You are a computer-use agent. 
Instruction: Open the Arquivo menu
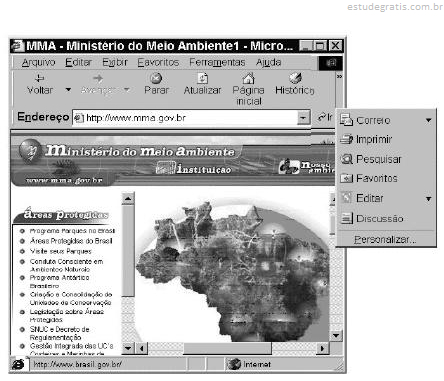coord(38,62)
